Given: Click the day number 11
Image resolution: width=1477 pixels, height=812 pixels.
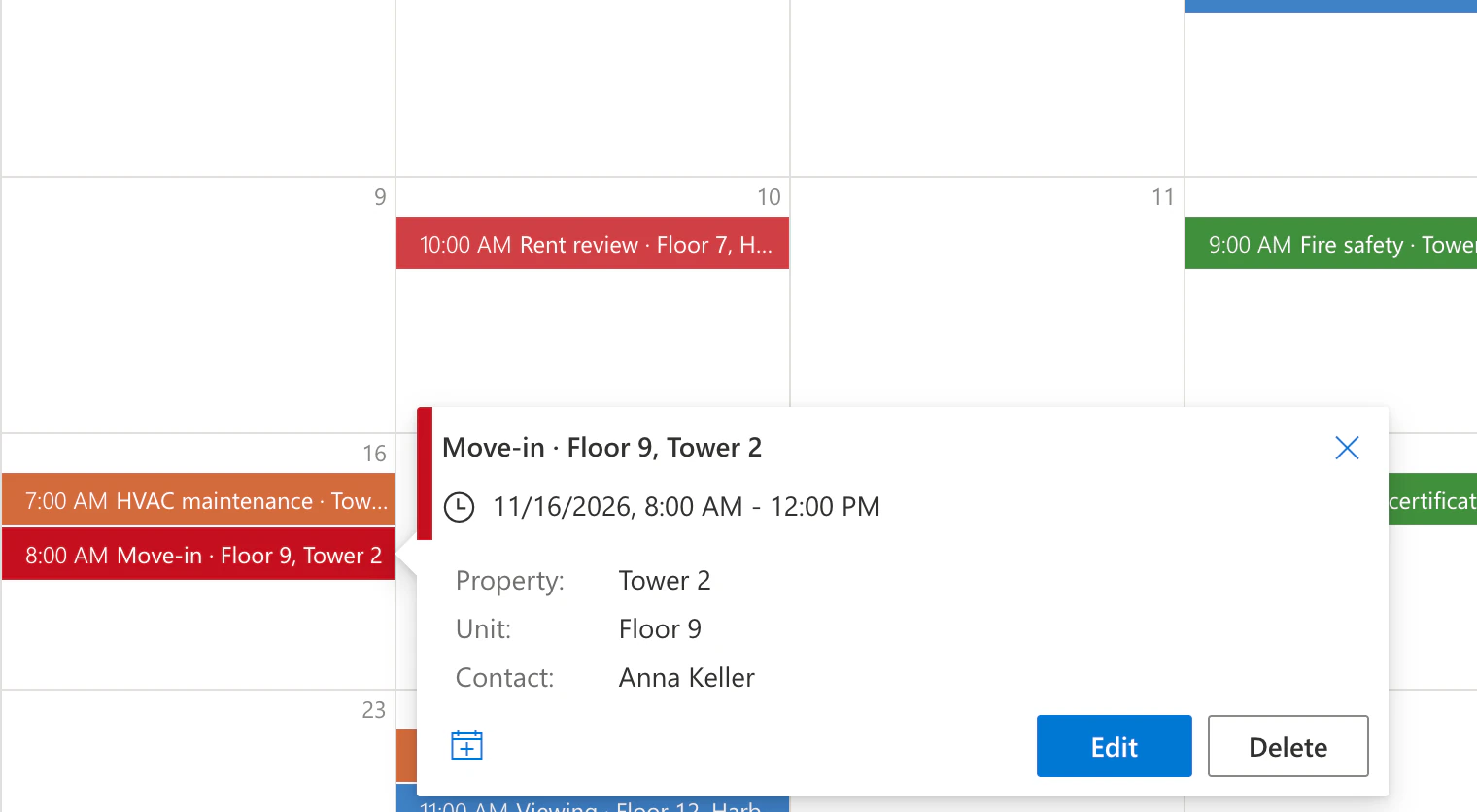Looking at the screenshot, I should 1163,197.
